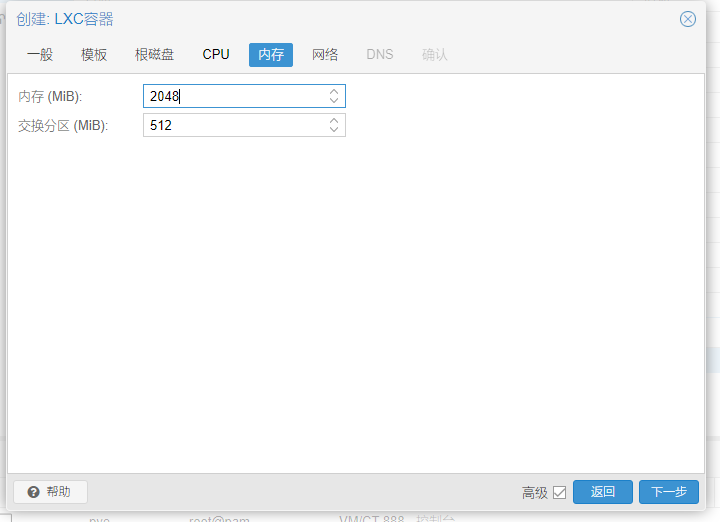Click the question mark 帮助 help button

point(50,492)
